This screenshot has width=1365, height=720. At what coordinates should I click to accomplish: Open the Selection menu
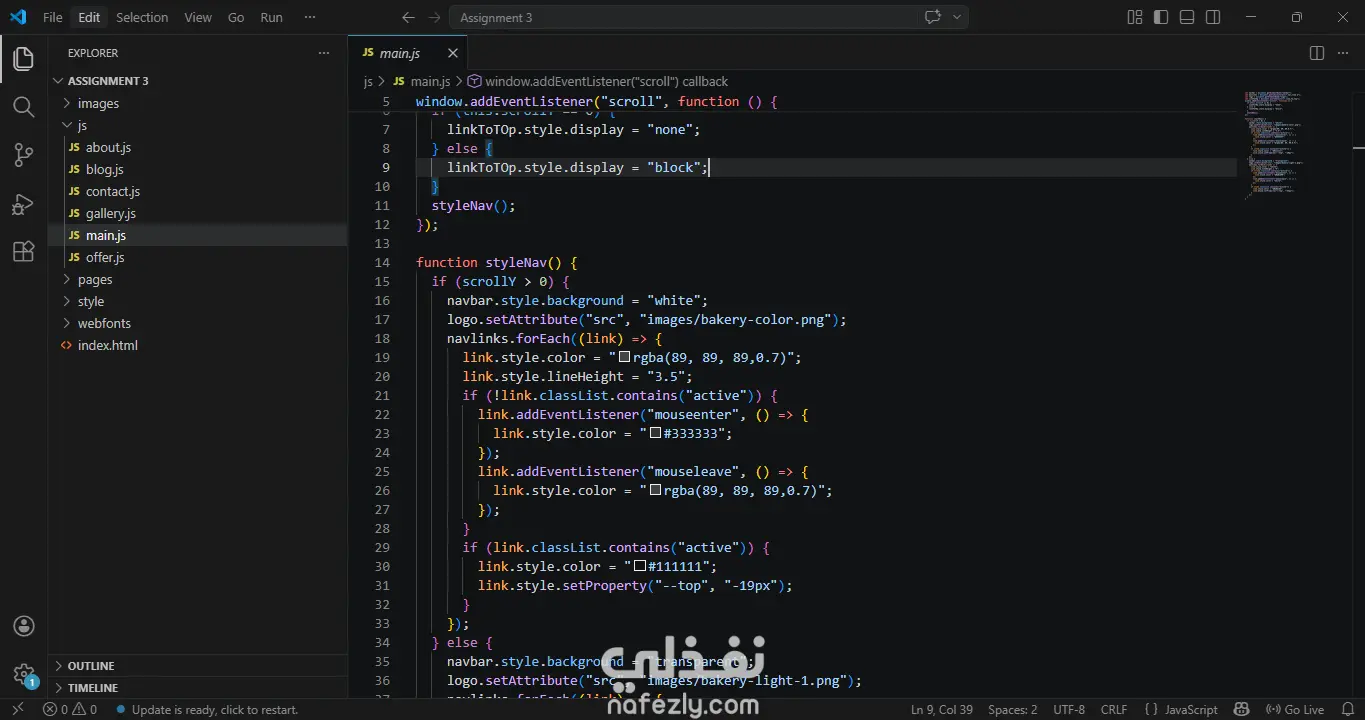142,17
